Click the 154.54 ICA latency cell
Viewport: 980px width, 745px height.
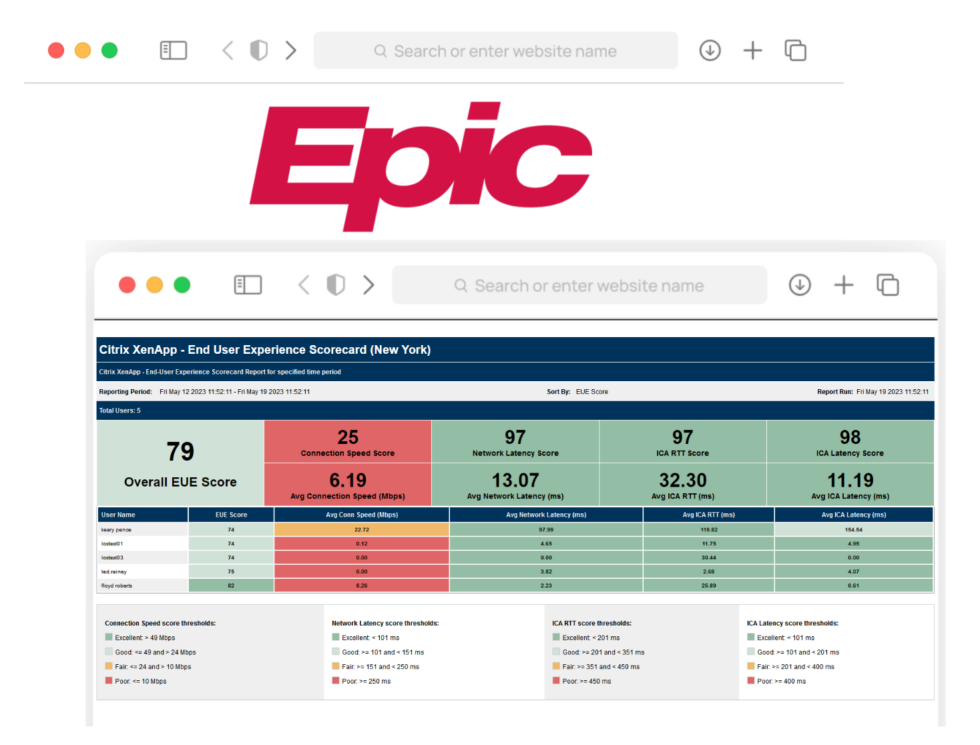click(854, 529)
